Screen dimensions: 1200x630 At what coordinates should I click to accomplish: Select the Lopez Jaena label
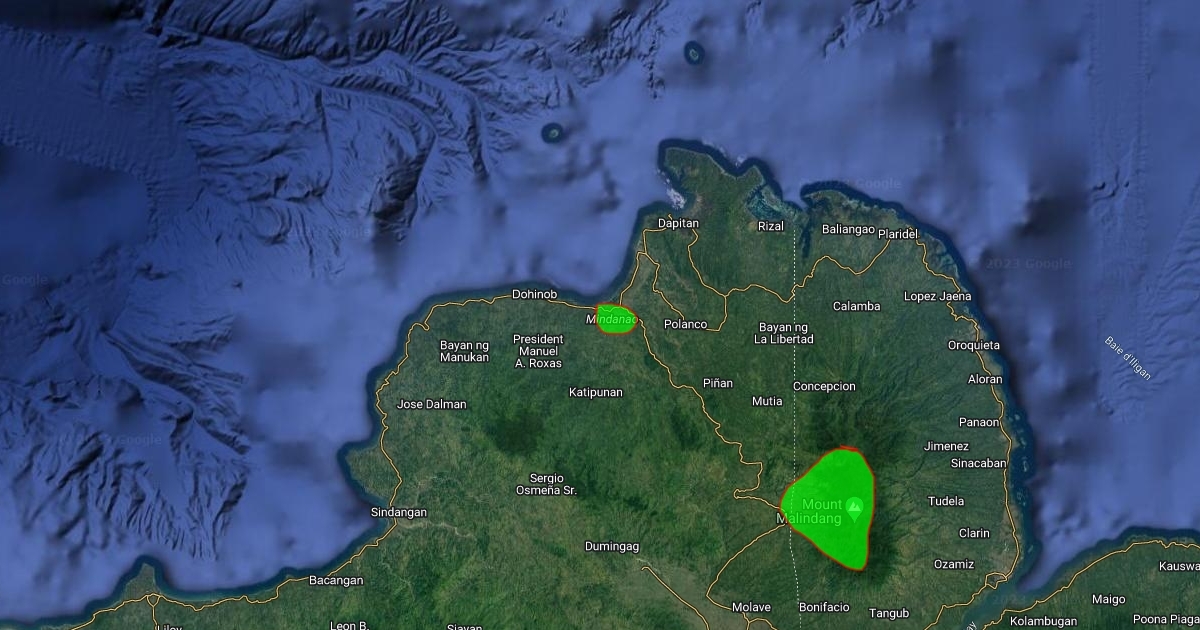[x=937, y=296]
